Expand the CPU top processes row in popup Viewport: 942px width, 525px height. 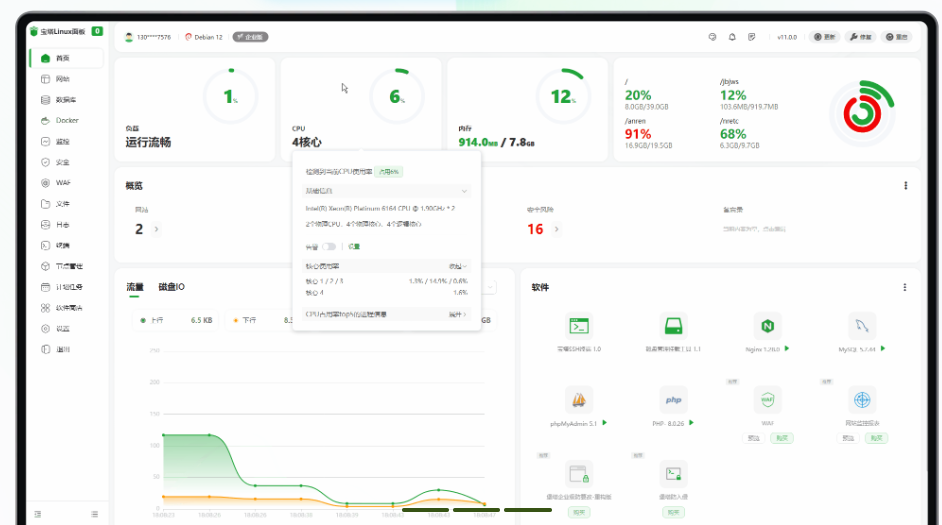point(386,314)
